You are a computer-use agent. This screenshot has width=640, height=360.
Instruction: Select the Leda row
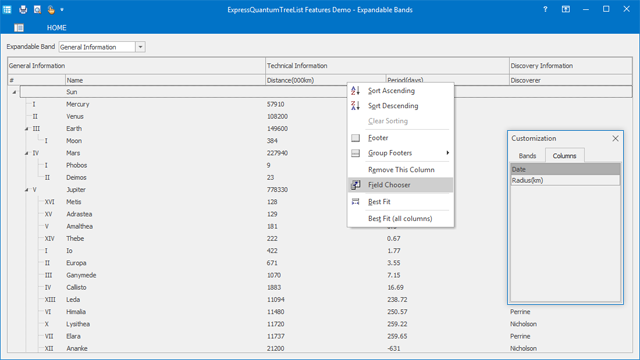320,300
